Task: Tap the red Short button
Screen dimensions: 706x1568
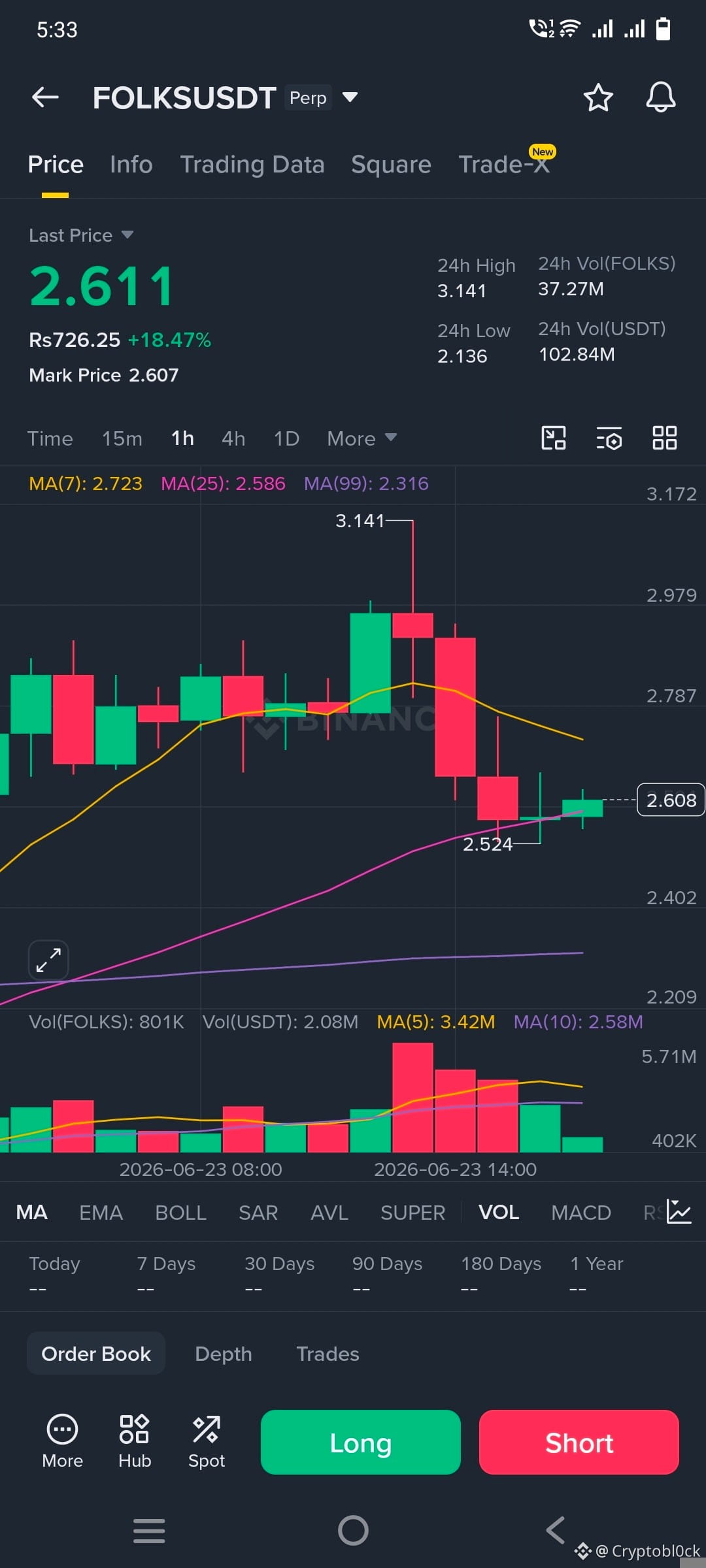Action: click(579, 1442)
